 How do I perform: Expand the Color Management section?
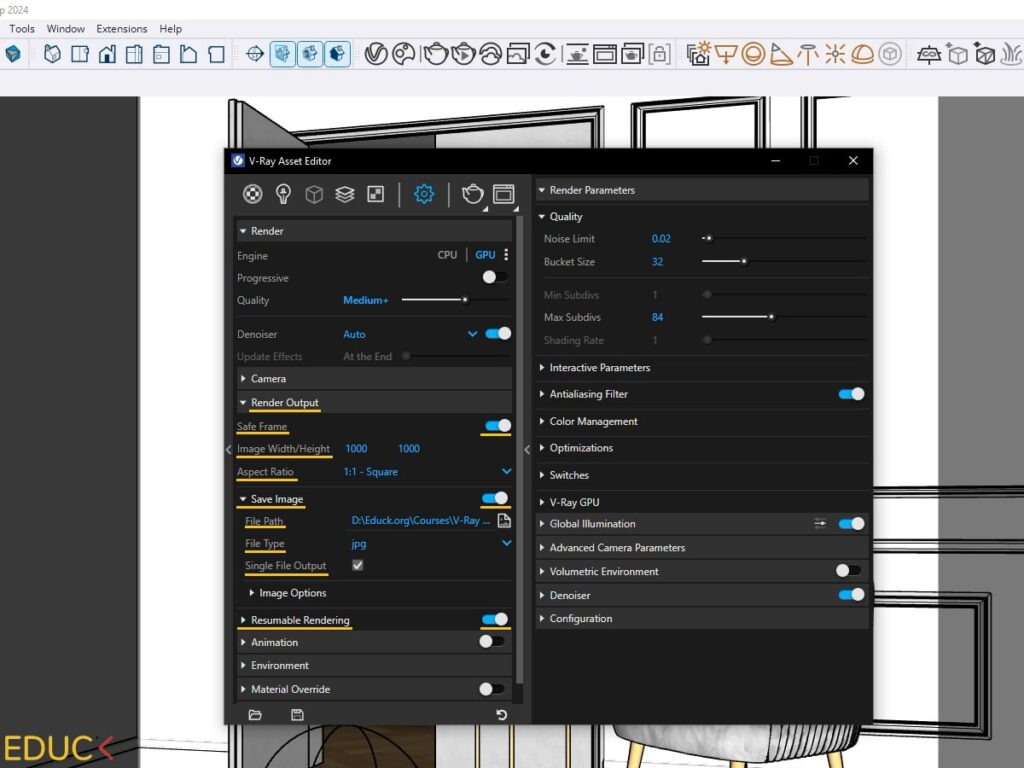pyautogui.click(x=593, y=421)
